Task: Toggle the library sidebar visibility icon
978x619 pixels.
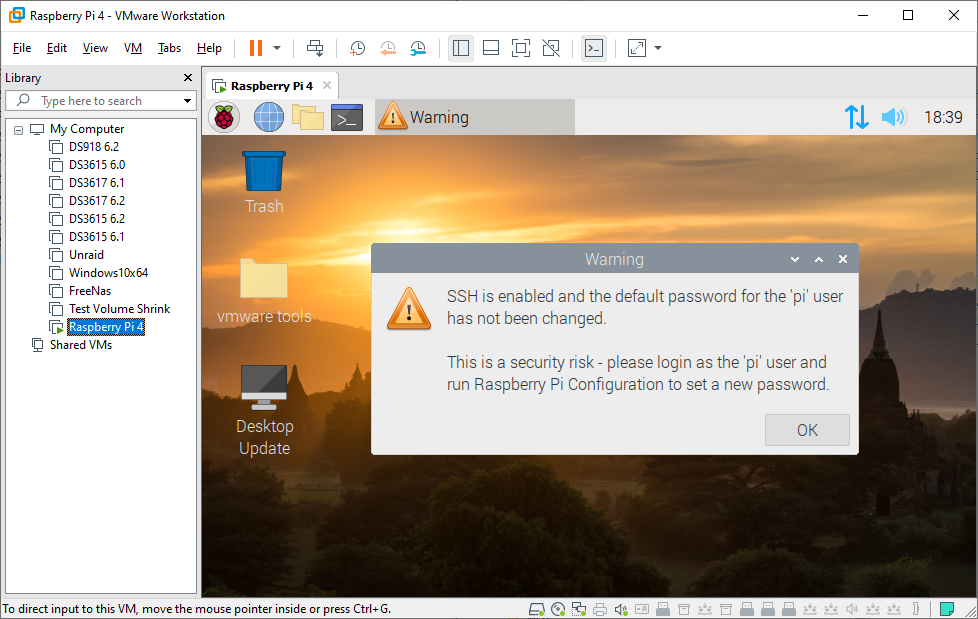Action: 461,48
